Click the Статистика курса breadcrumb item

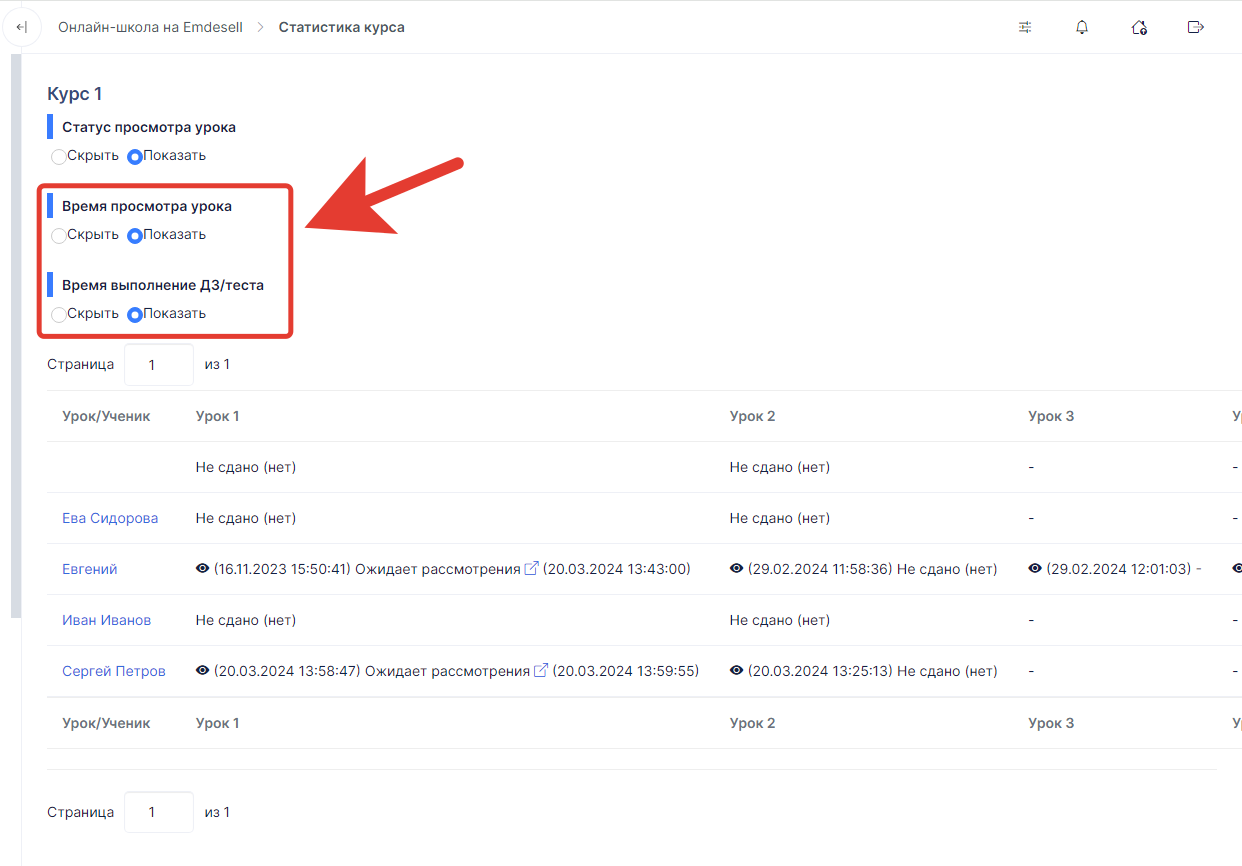pyautogui.click(x=341, y=27)
